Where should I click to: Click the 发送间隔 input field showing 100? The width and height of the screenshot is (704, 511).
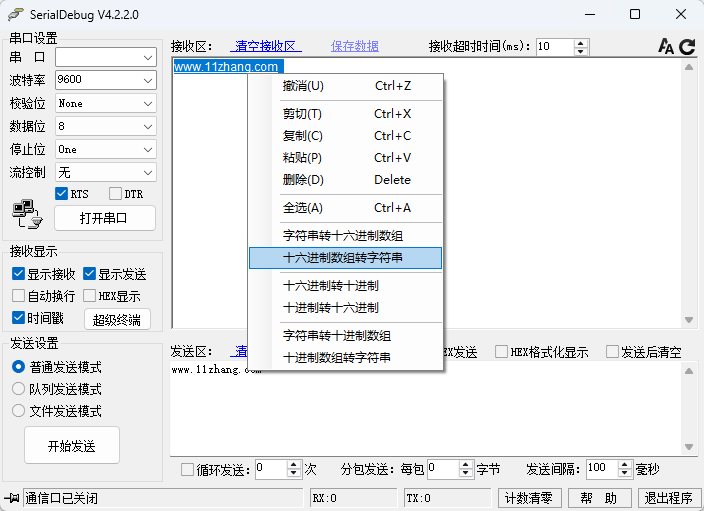click(x=602, y=469)
